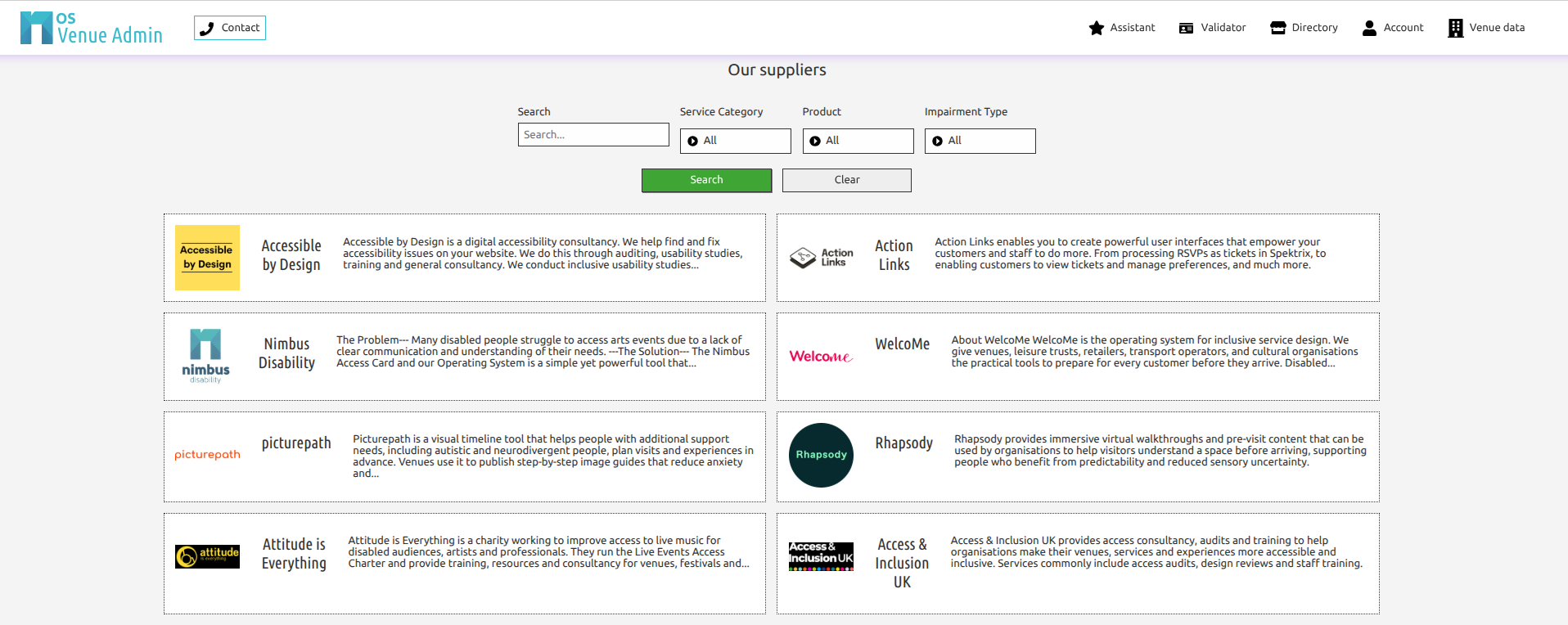Click the arrow icon in Product dropdown

(815, 141)
